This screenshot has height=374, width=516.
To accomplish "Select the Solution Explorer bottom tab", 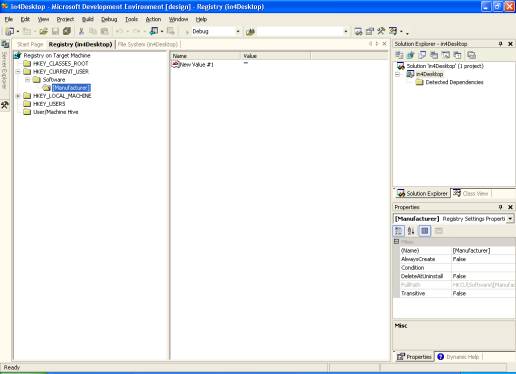I will [x=423, y=193].
